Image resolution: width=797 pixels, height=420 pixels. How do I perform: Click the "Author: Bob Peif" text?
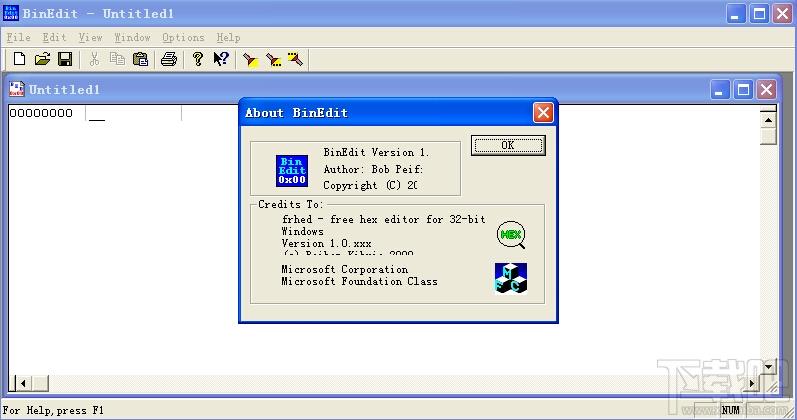click(373, 169)
